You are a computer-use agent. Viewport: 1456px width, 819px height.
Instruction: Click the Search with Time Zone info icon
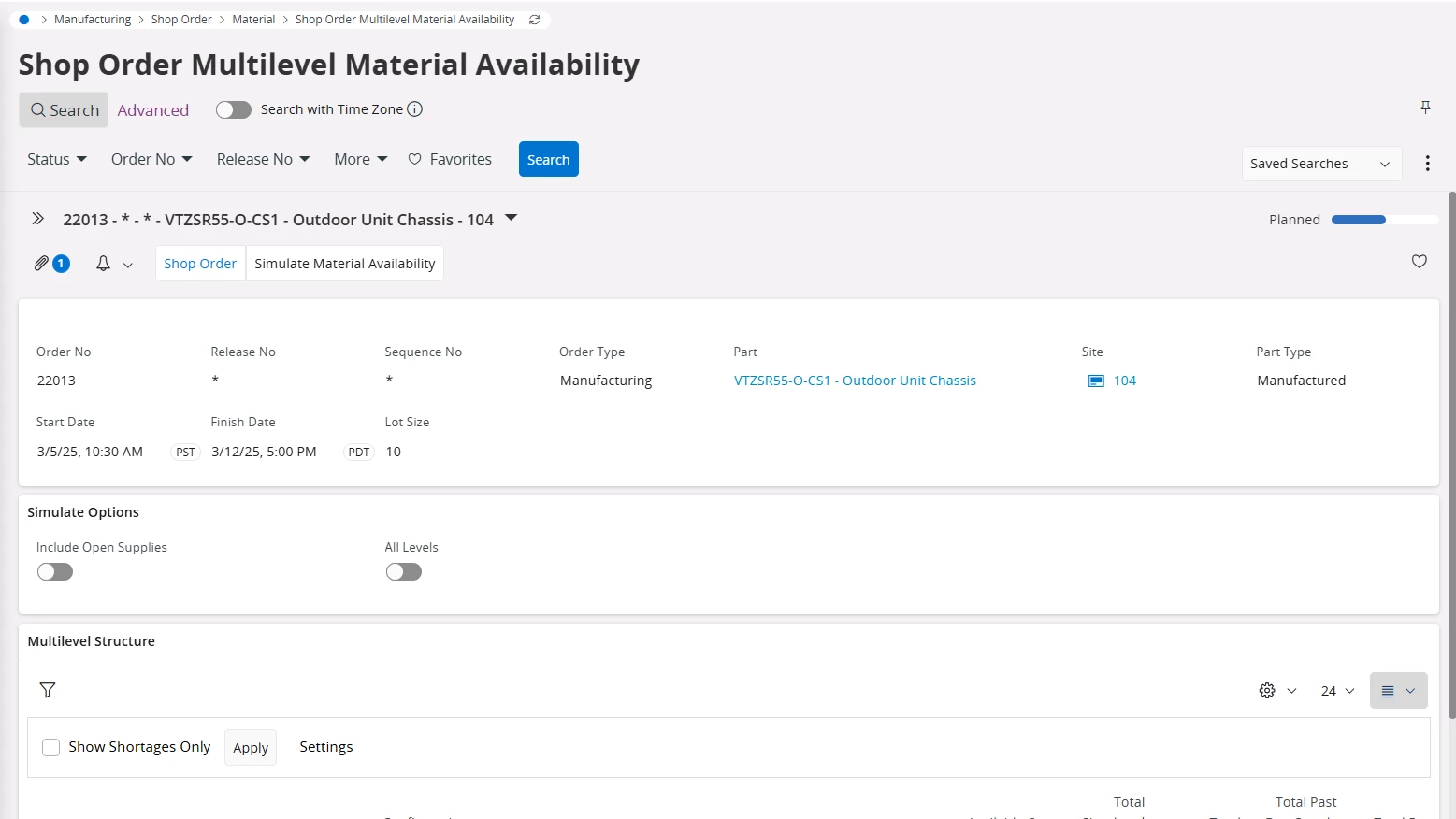click(415, 109)
